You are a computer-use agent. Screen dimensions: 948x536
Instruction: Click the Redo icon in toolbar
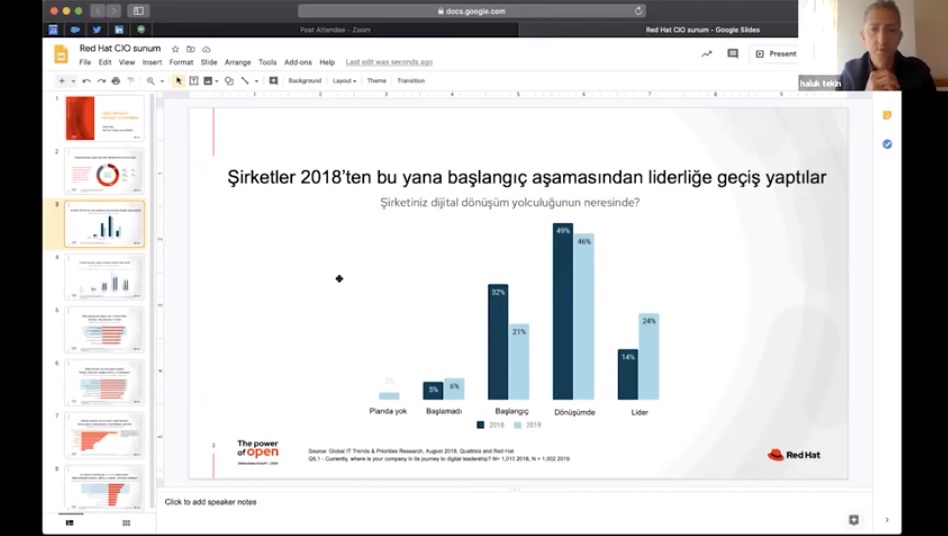tap(101, 81)
